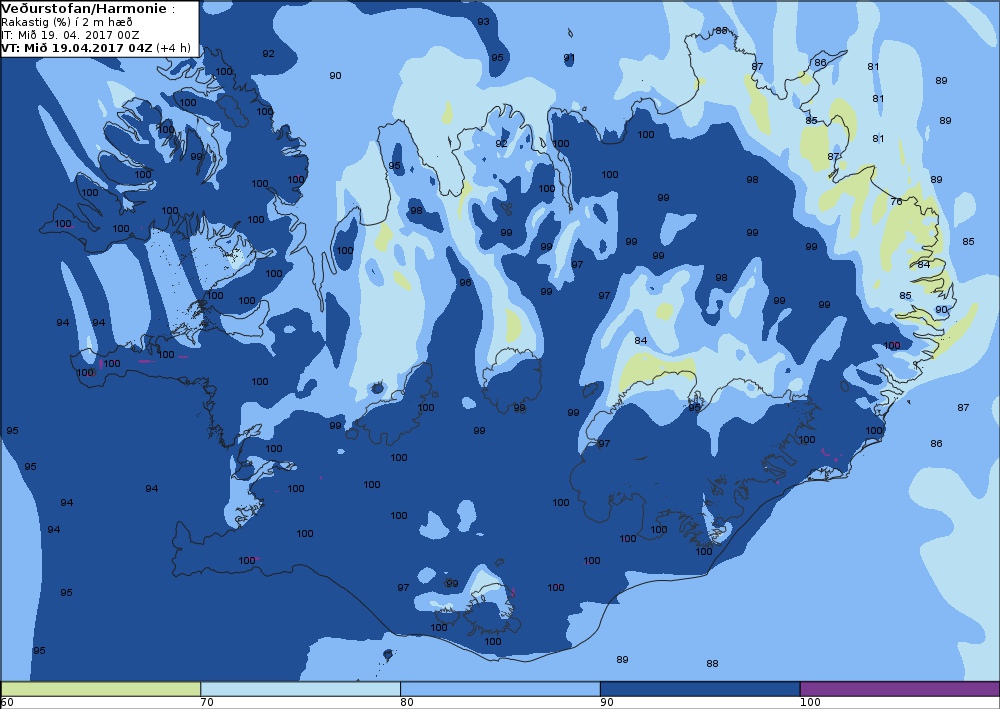This screenshot has height=709, width=1000.
Task: Click the purple 100% legend swatch
Action: pos(900,689)
